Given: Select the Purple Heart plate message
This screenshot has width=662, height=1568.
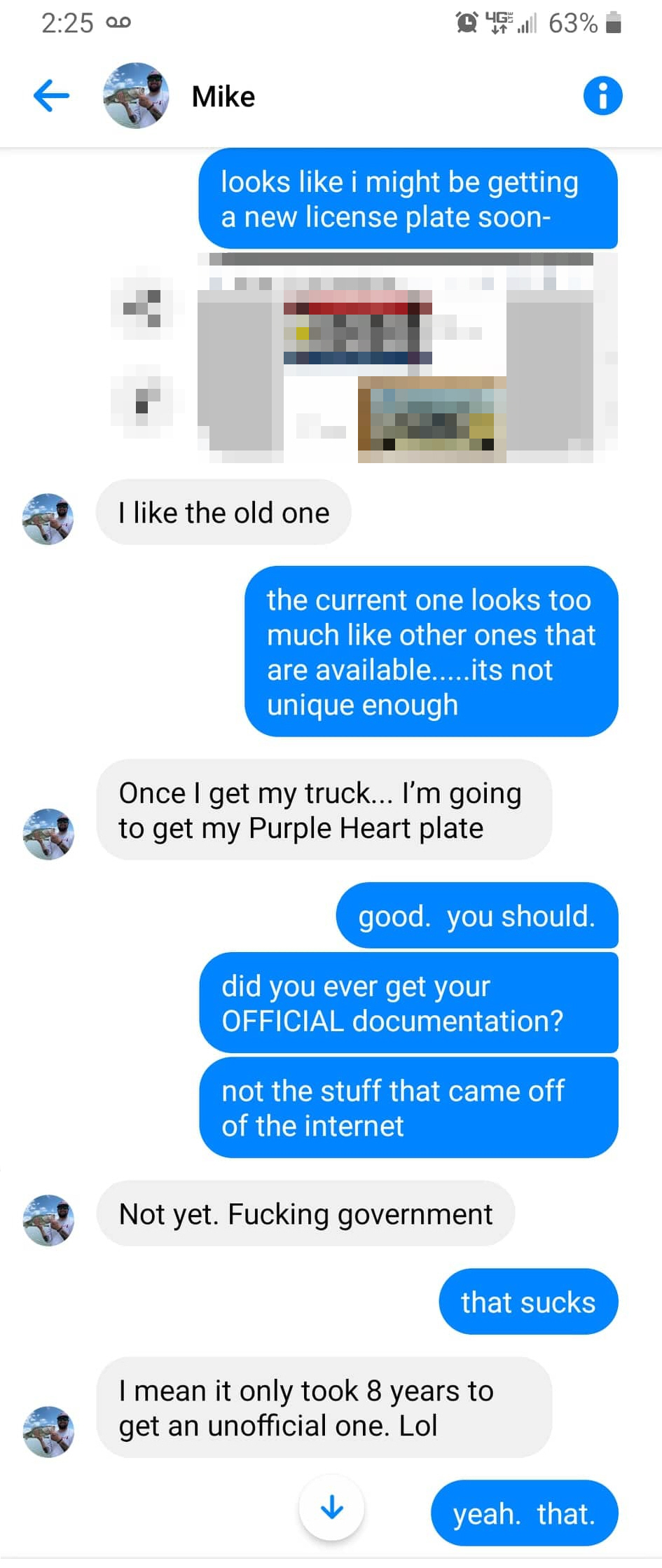Looking at the screenshot, I should tap(324, 811).
